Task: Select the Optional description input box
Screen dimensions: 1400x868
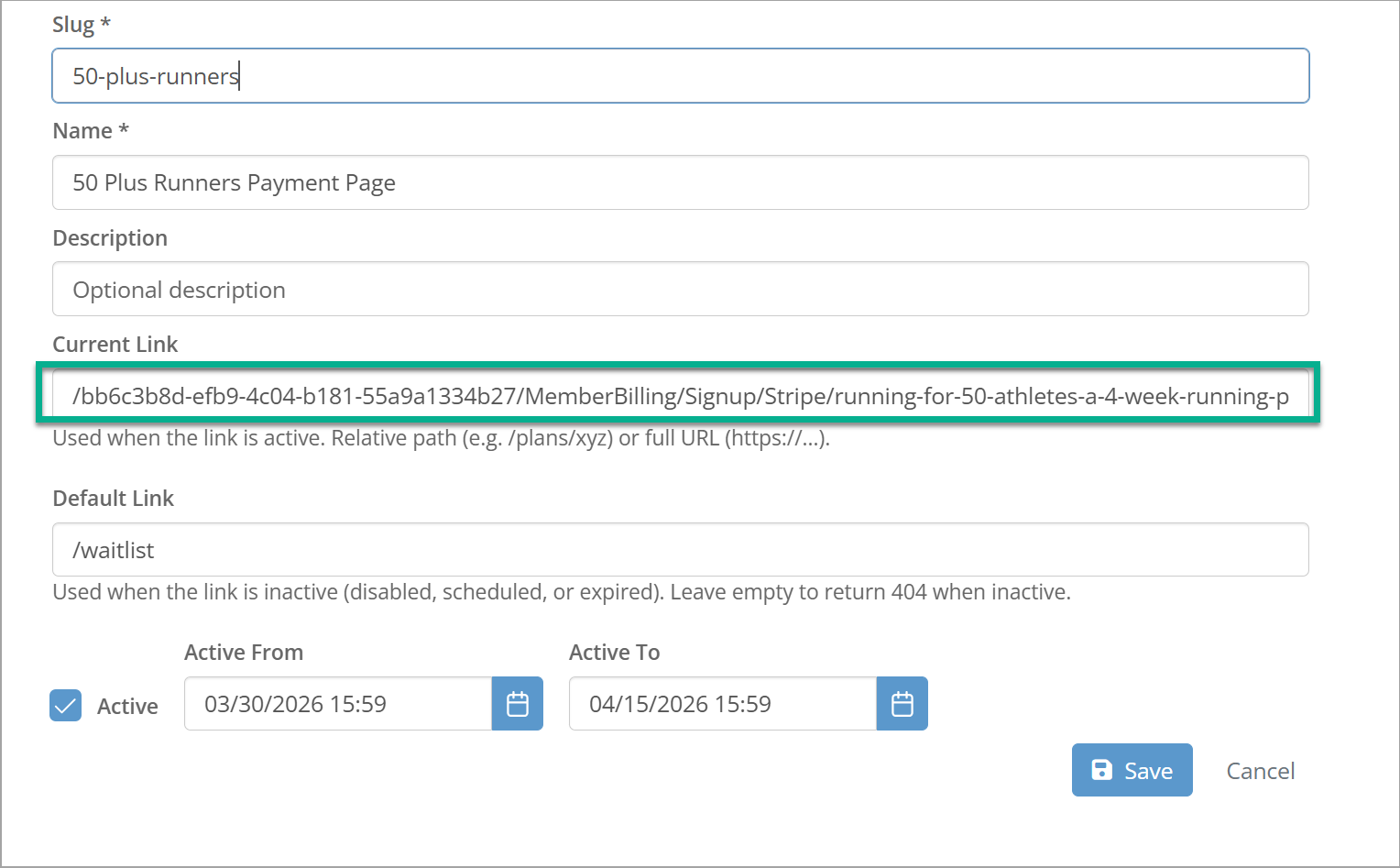Action: tap(680, 290)
